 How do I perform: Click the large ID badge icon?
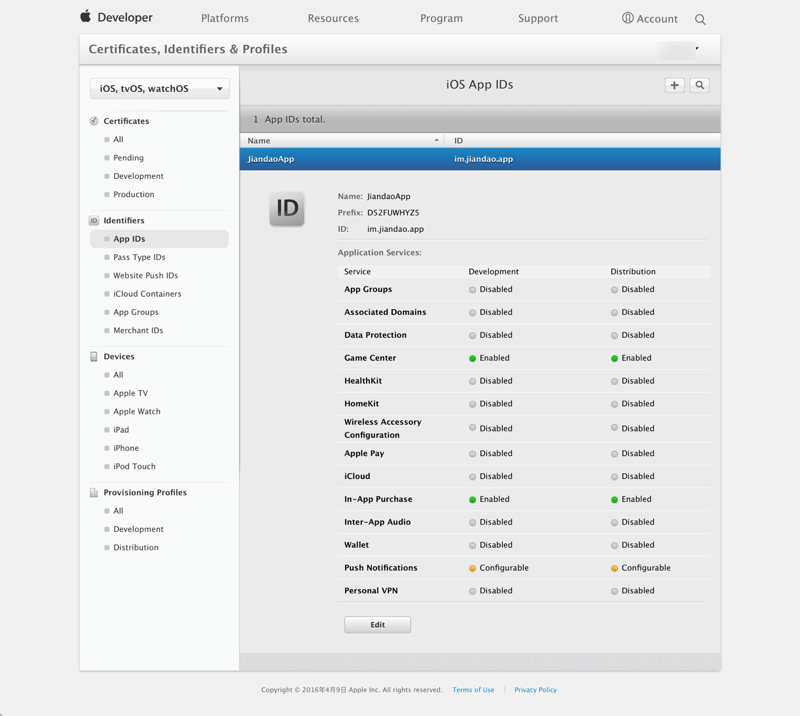click(287, 209)
